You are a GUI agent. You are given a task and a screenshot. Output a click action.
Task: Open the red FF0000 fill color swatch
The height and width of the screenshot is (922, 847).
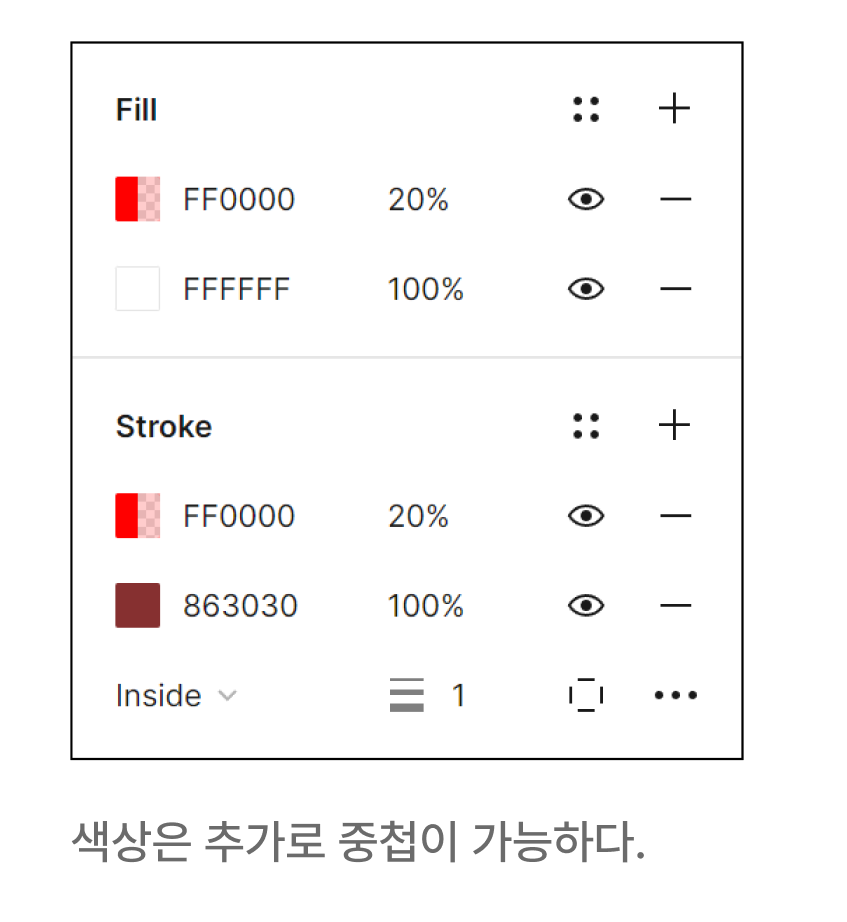[x=138, y=199]
